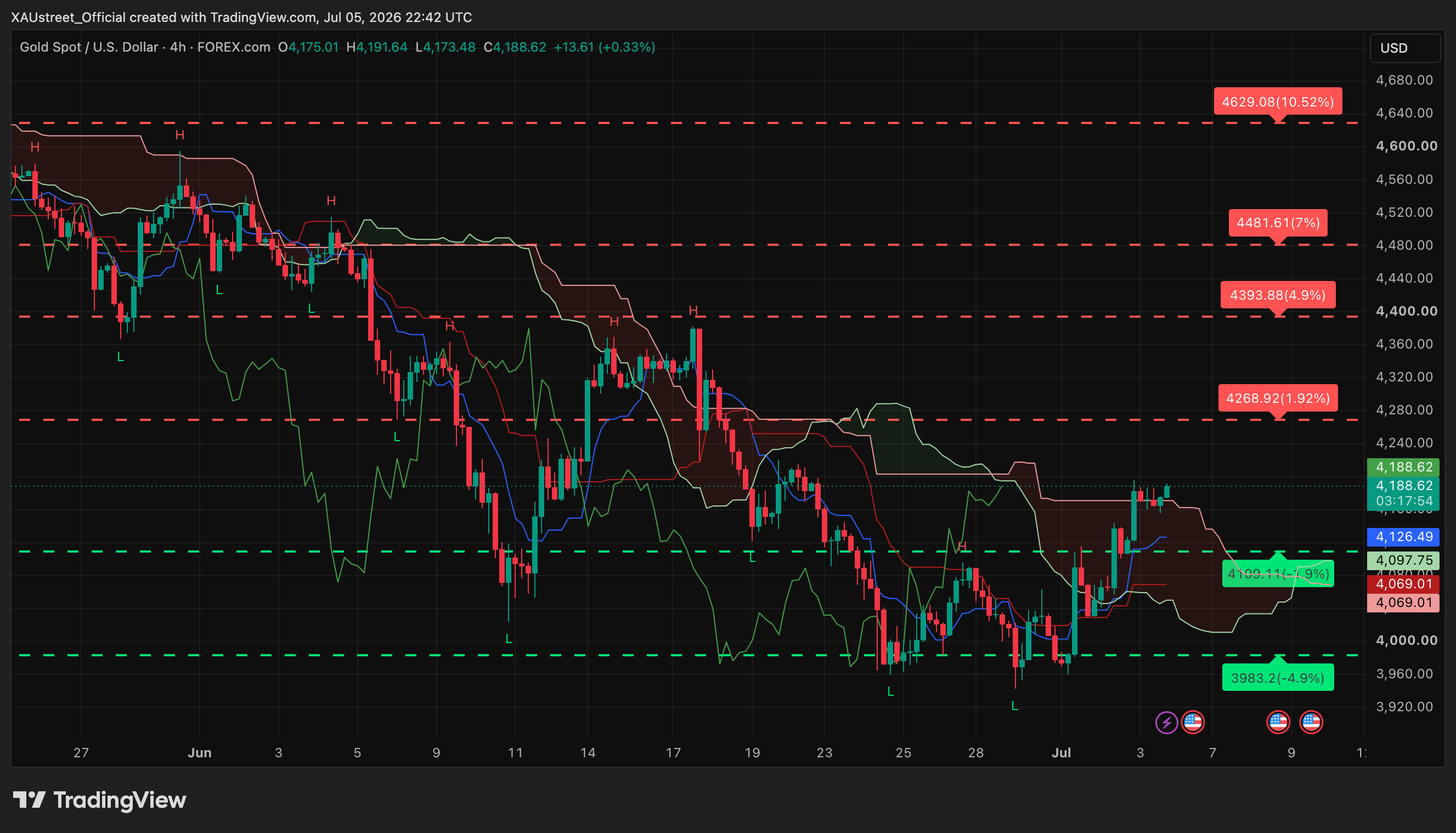Click the 4,520.00 price axis label
This screenshot has width=1456, height=833.
[1404, 212]
